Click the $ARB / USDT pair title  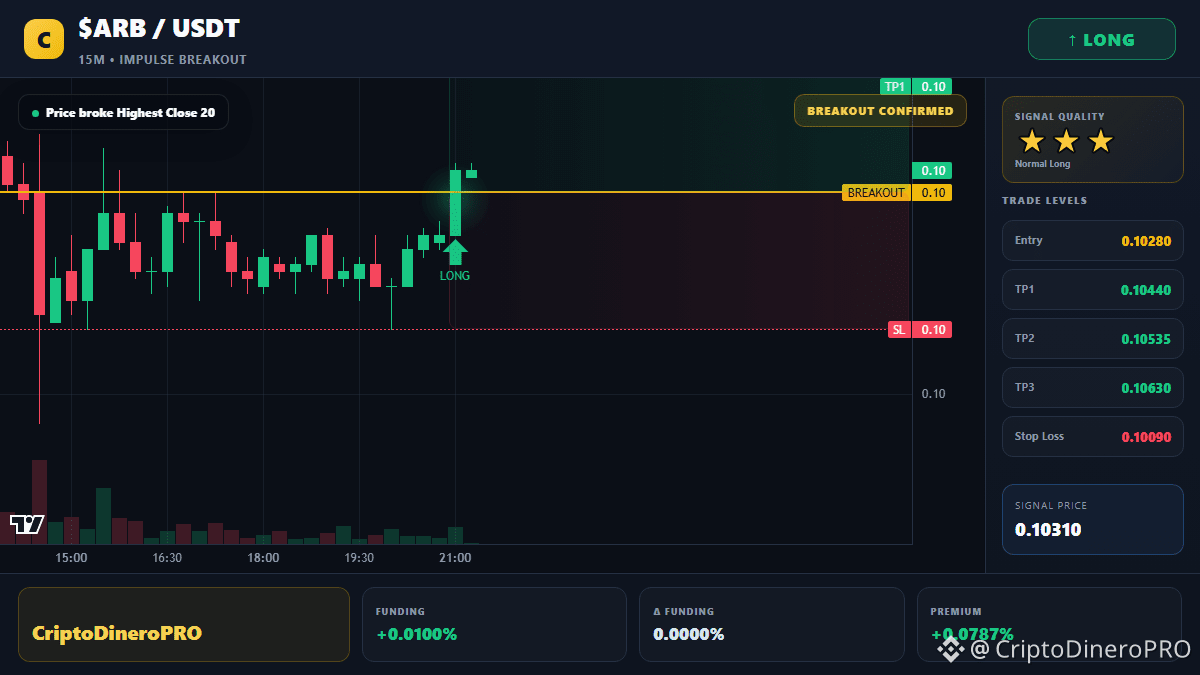(x=159, y=29)
